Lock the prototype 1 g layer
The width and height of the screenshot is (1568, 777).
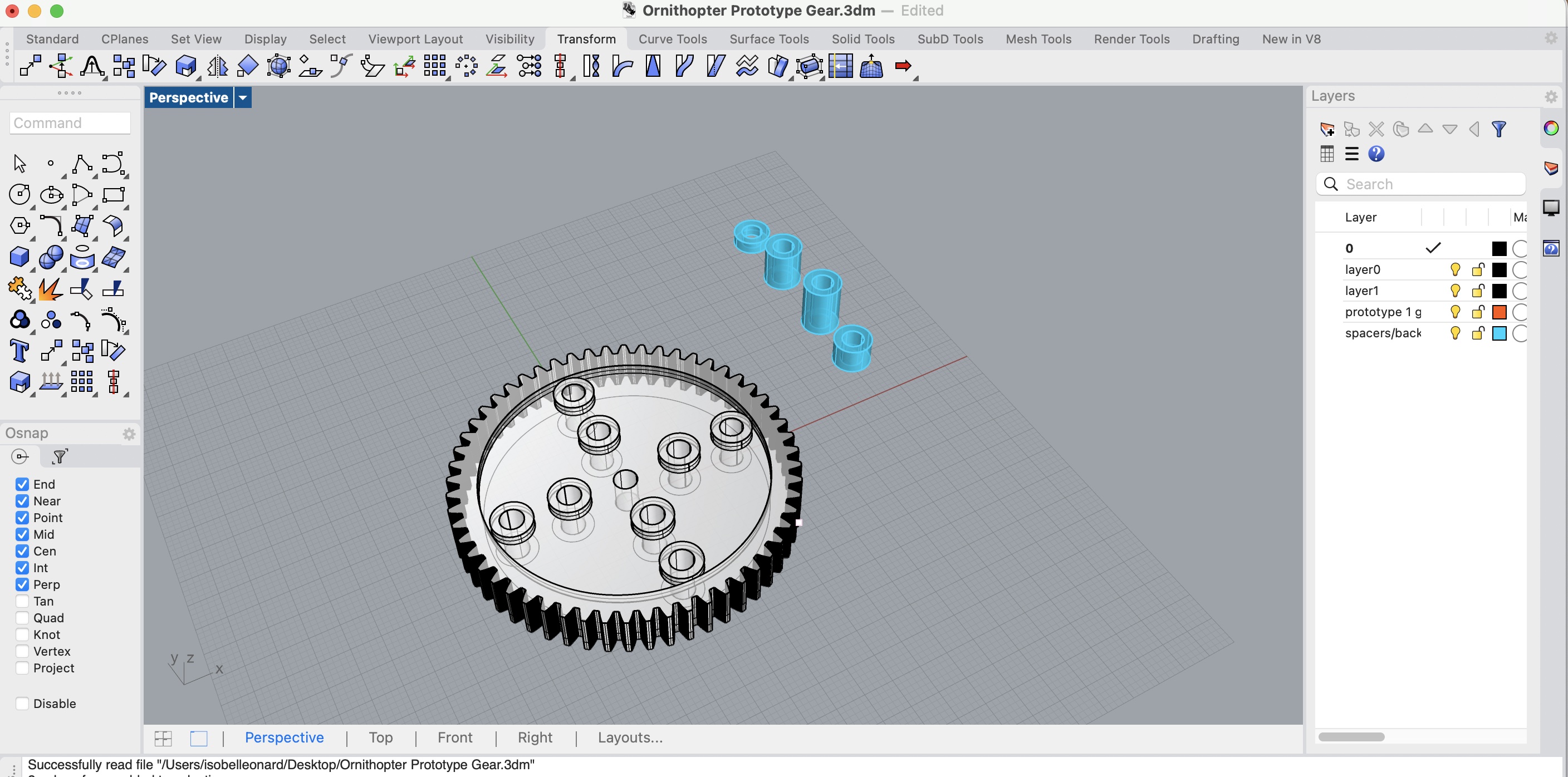pos(1478,312)
